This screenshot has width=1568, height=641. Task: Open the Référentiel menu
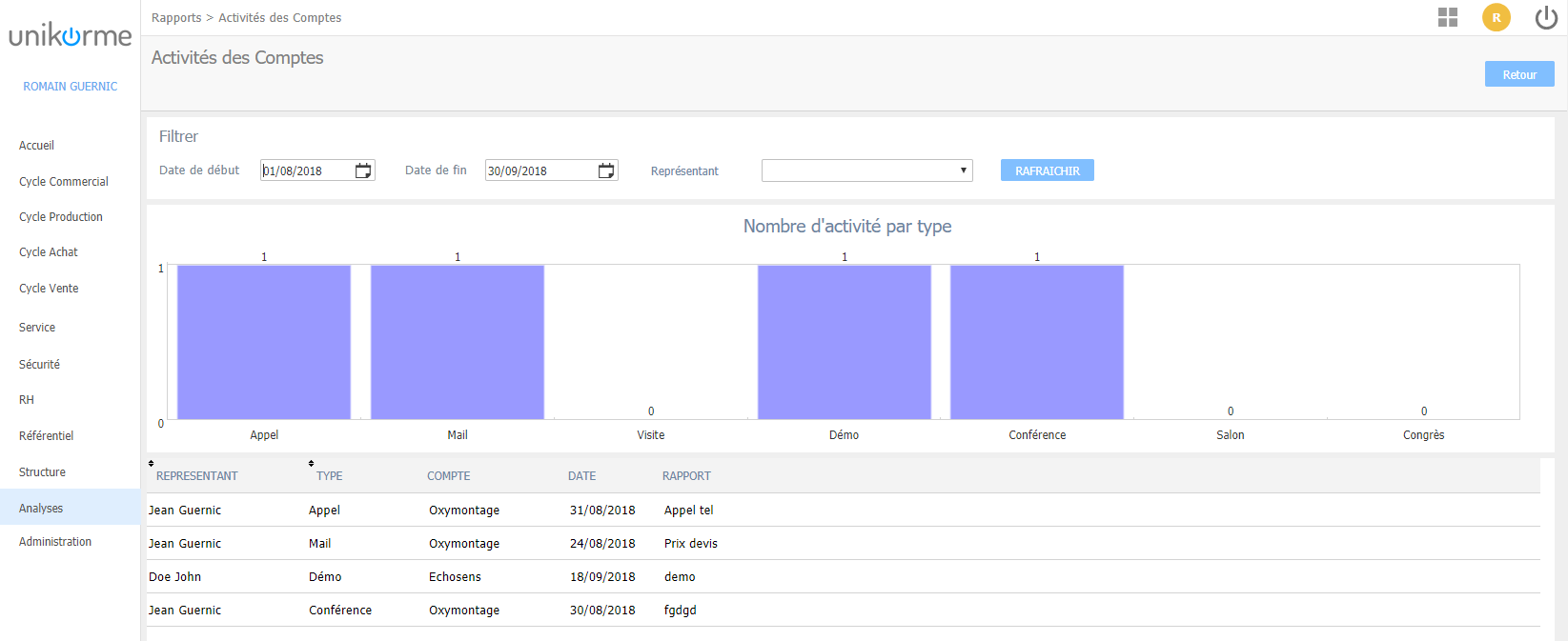pos(46,436)
